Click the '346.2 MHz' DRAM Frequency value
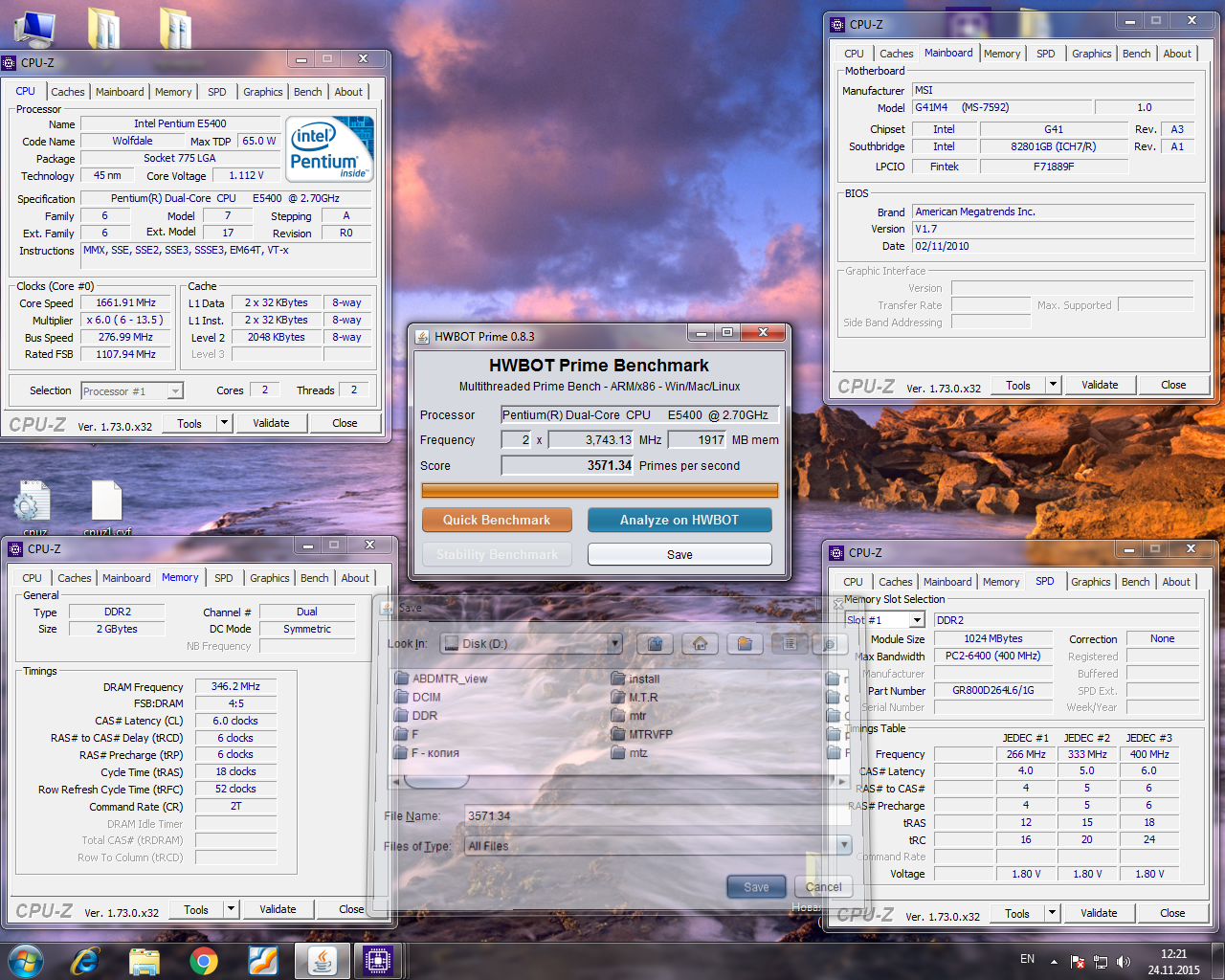Screen dimensions: 1225x980 point(236,686)
